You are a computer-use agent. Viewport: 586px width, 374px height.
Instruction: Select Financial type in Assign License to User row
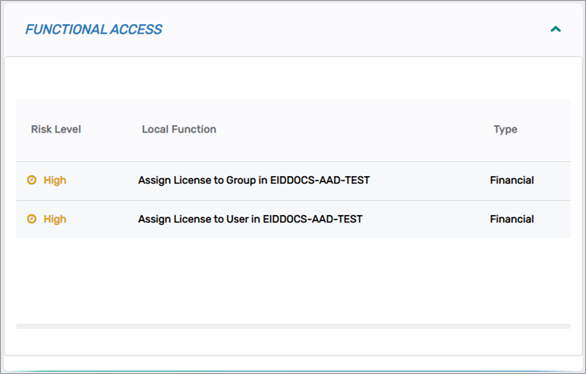pos(512,219)
